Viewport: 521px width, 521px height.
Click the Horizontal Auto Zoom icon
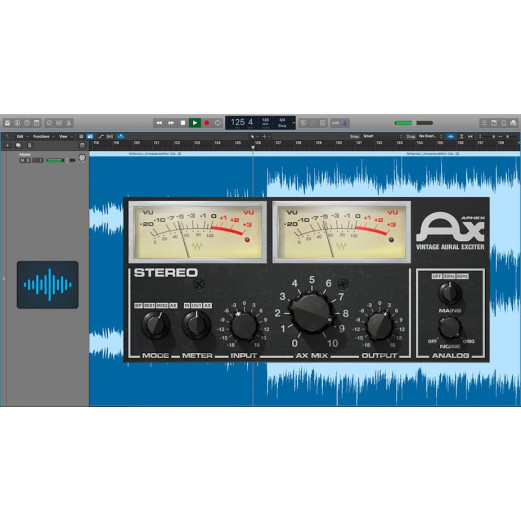coord(470,137)
